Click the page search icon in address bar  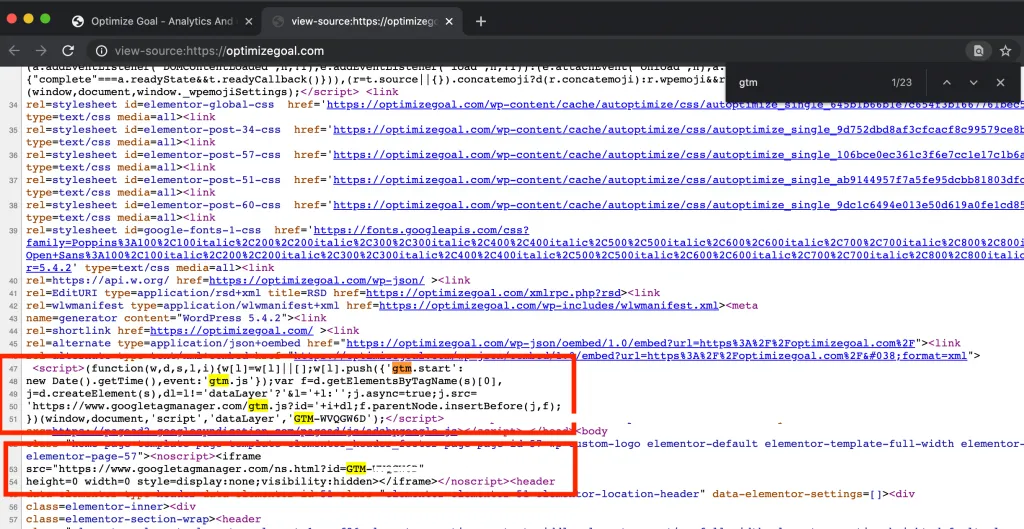click(978, 51)
